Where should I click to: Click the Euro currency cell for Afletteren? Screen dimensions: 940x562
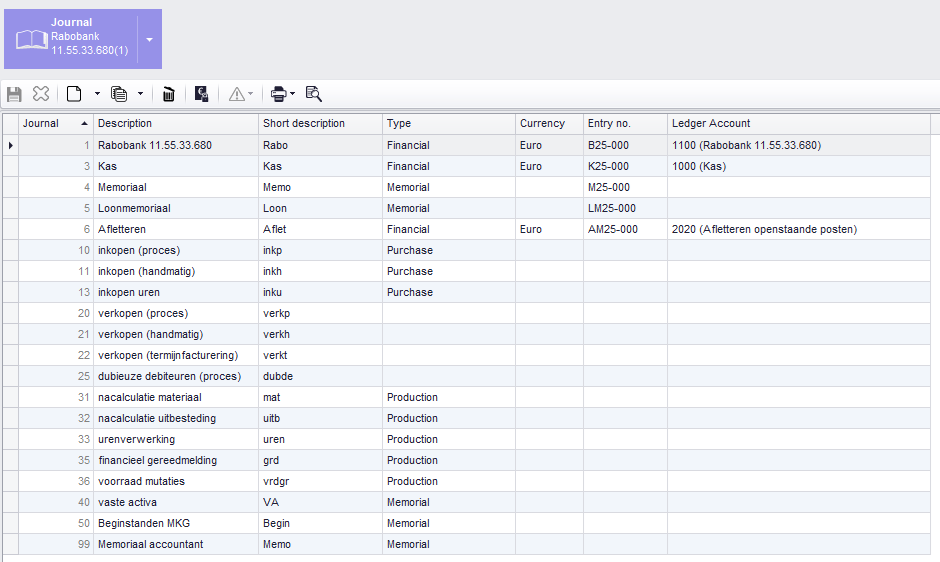click(550, 229)
